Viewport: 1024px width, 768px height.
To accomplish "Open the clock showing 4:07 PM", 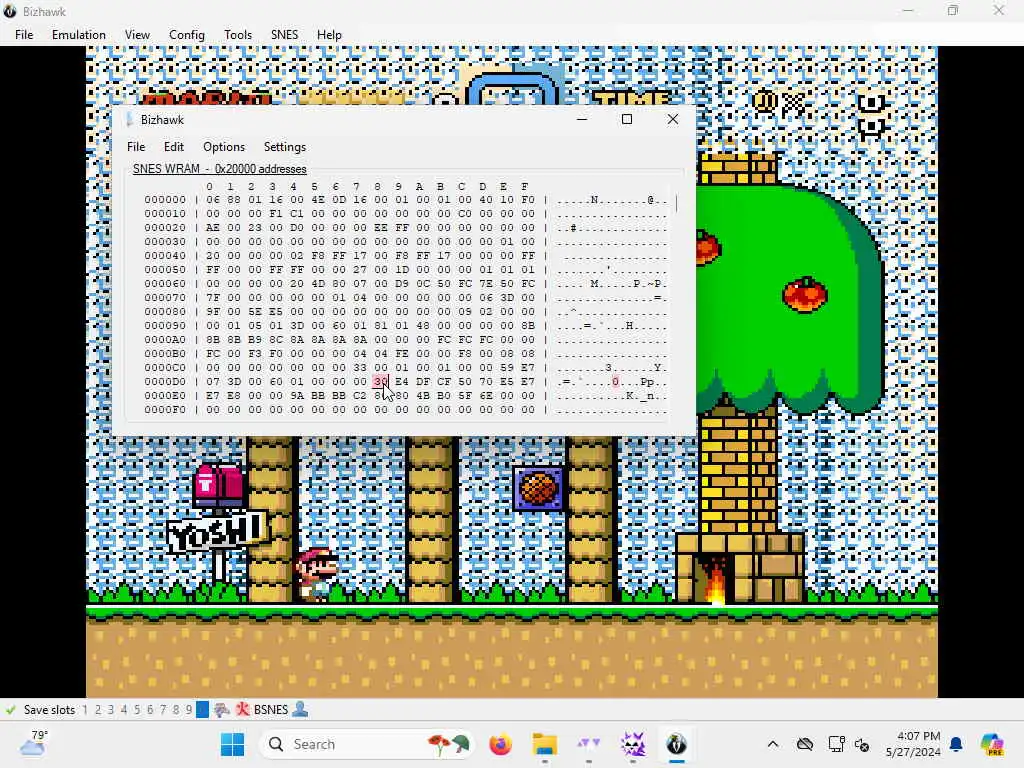I will point(913,744).
